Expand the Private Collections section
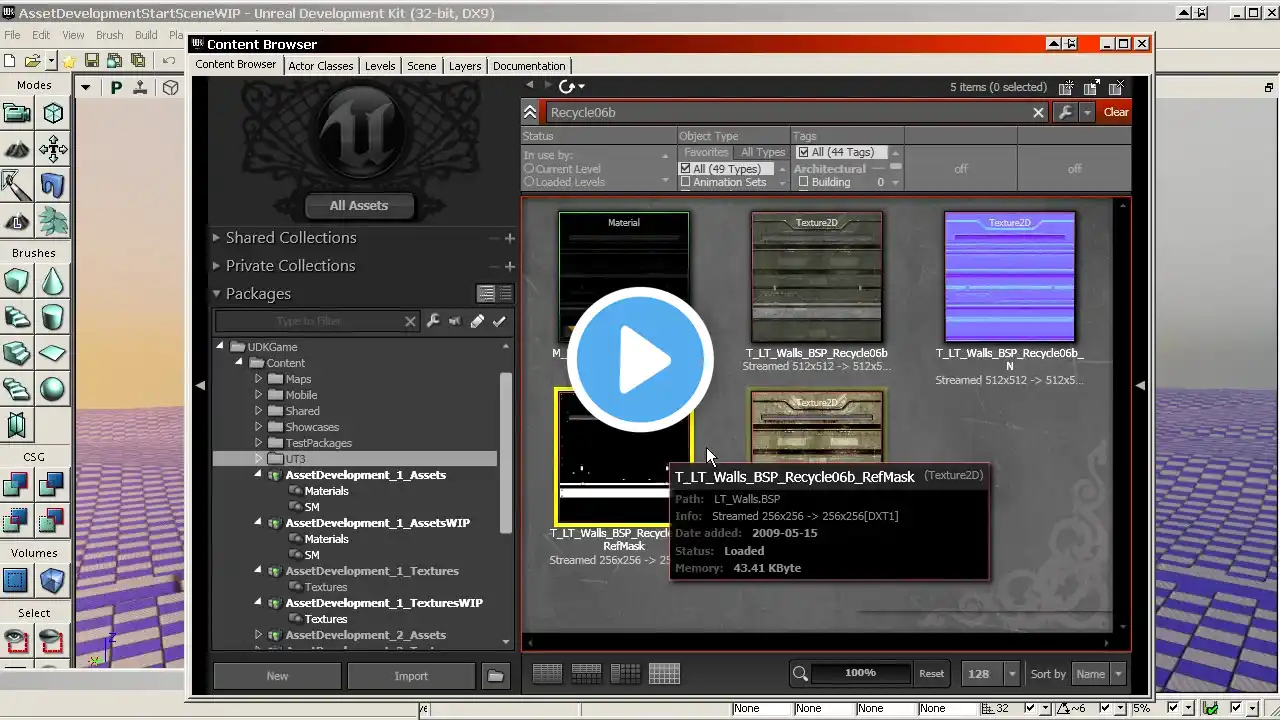This screenshot has height=720, width=1280. coord(216,265)
